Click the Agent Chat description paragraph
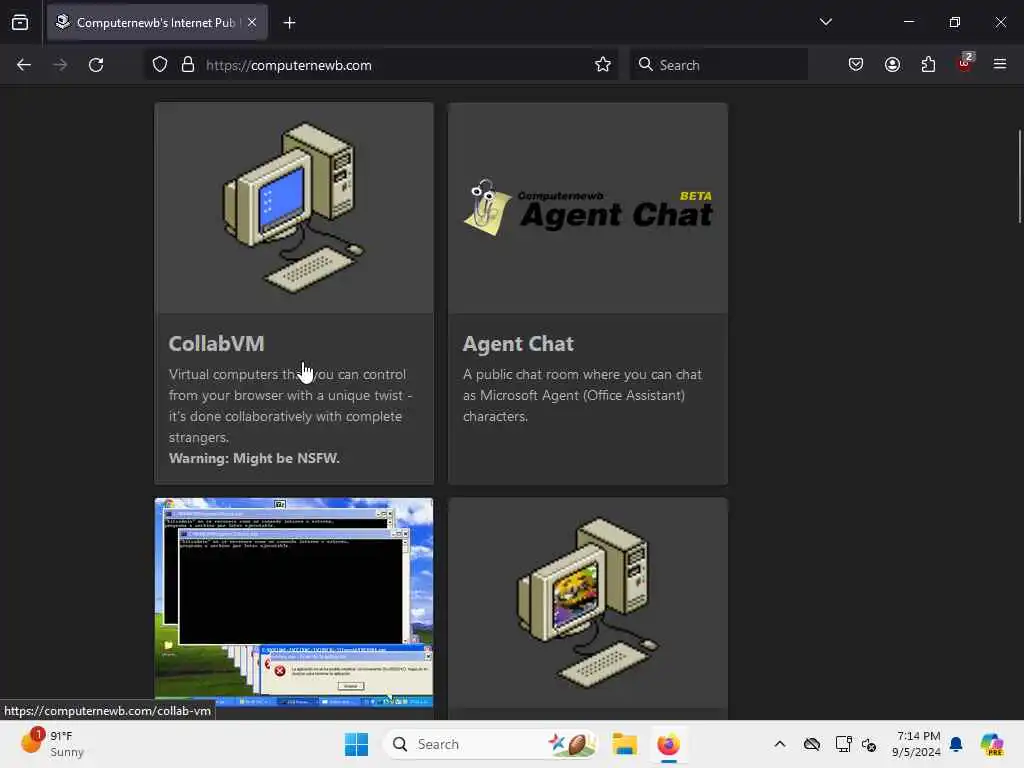Viewport: 1024px width, 768px height. [x=582, y=395]
